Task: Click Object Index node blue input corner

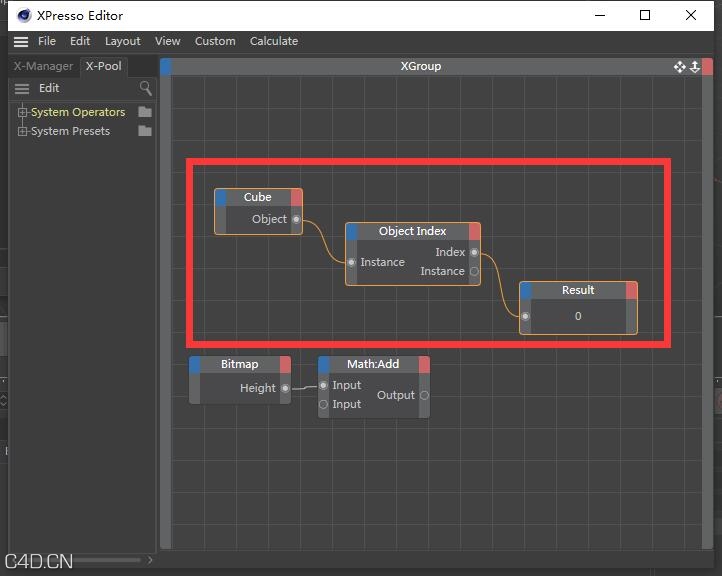Action: [352, 231]
